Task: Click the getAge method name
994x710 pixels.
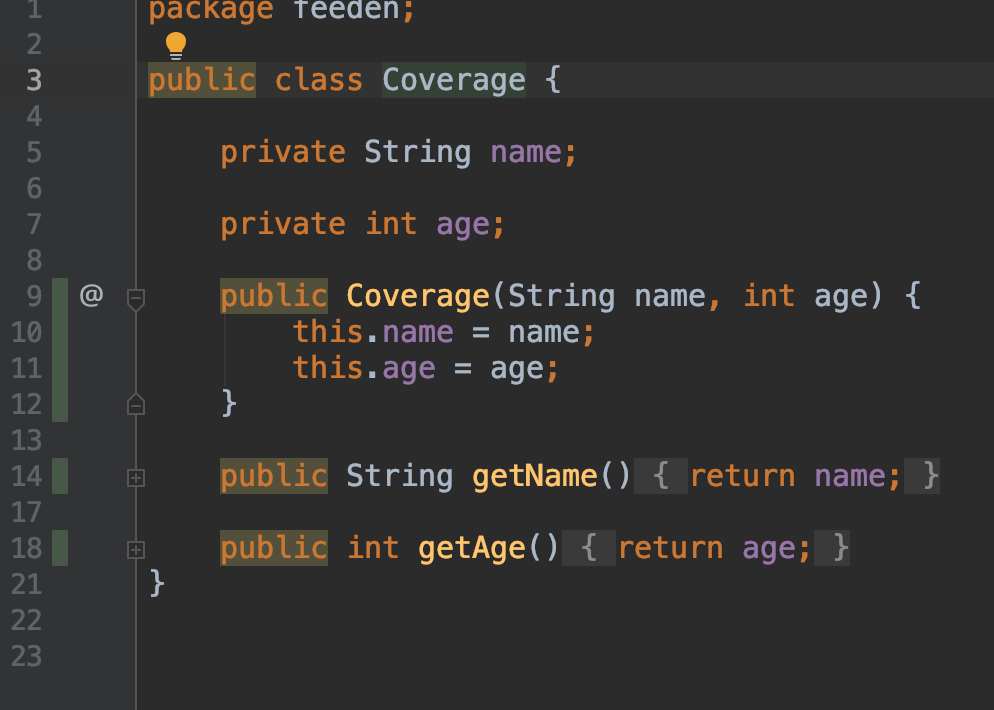Action: pyautogui.click(x=472, y=548)
